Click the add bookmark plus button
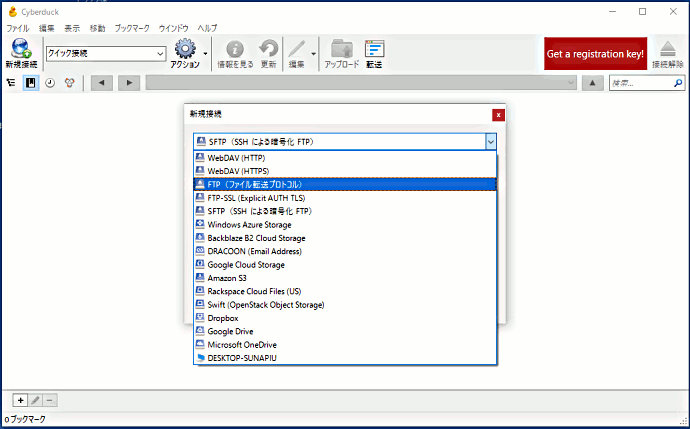The image size is (690, 429). pyautogui.click(x=20, y=400)
